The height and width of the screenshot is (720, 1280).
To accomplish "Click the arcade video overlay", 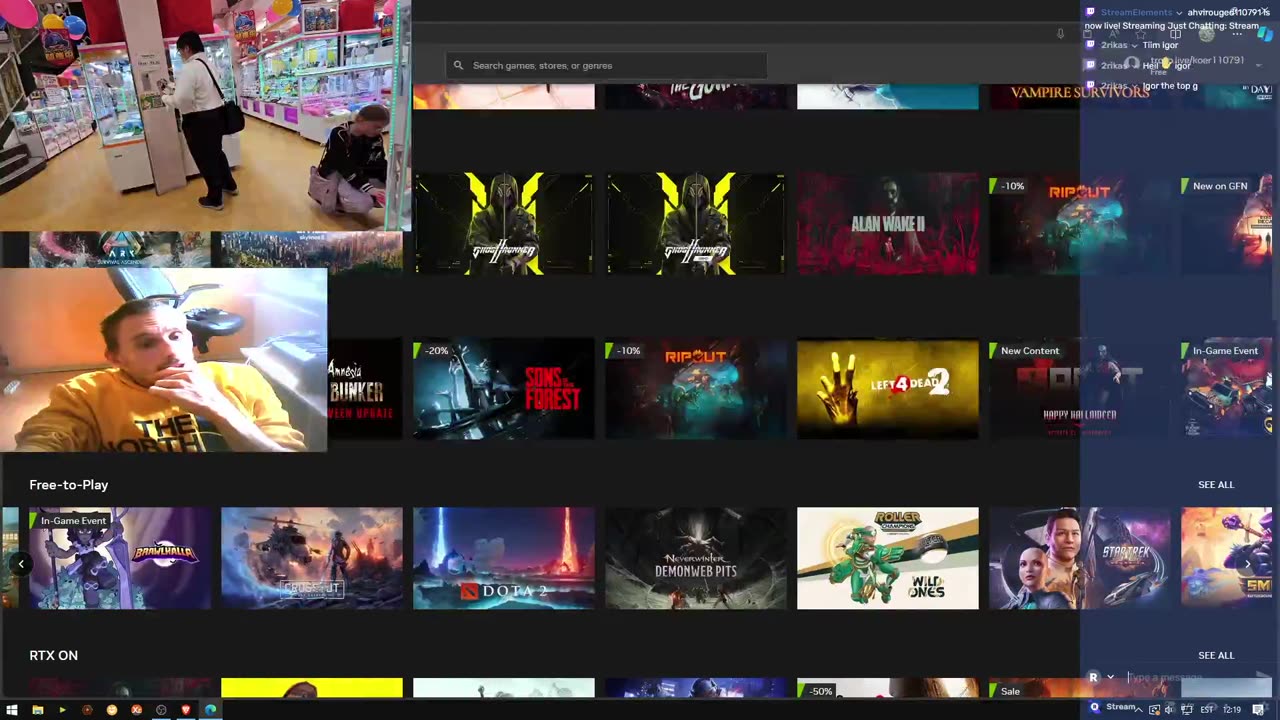I will (x=205, y=115).
